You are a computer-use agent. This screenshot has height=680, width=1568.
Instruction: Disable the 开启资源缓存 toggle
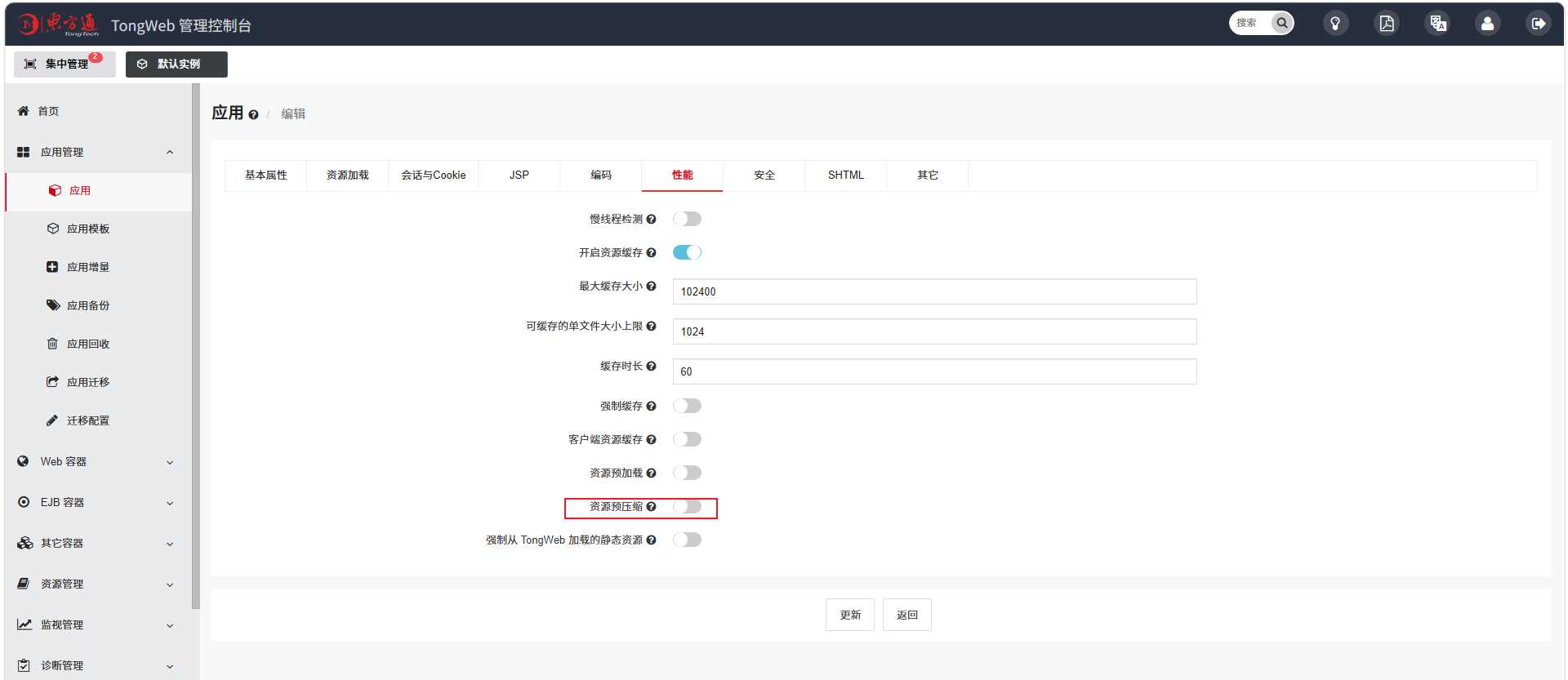coord(687,252)
